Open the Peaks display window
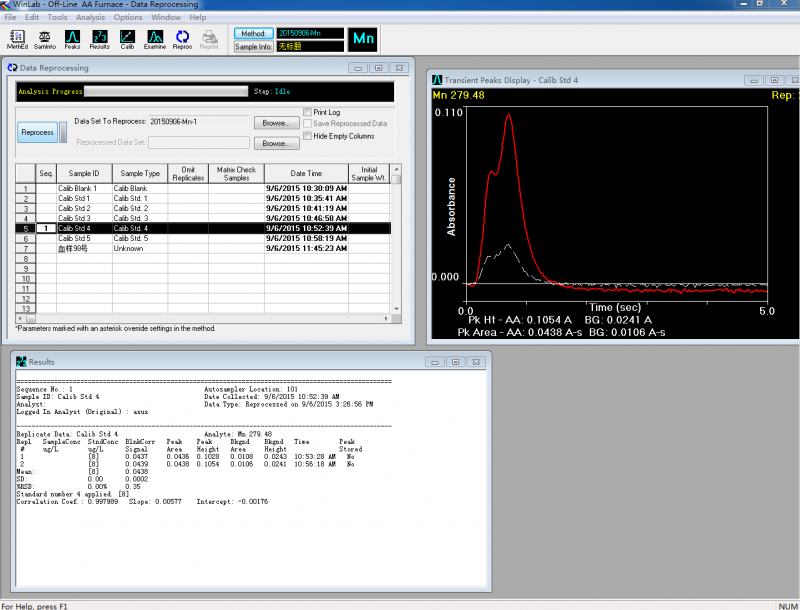Screen dimensions: 800x610 (72, 38)
